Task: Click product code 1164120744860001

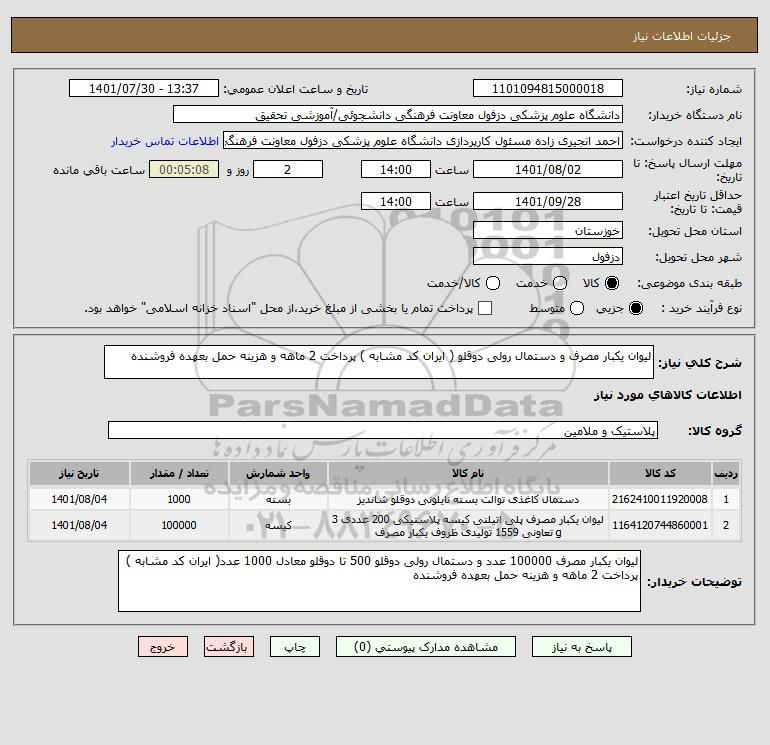Action: [660, 525]
